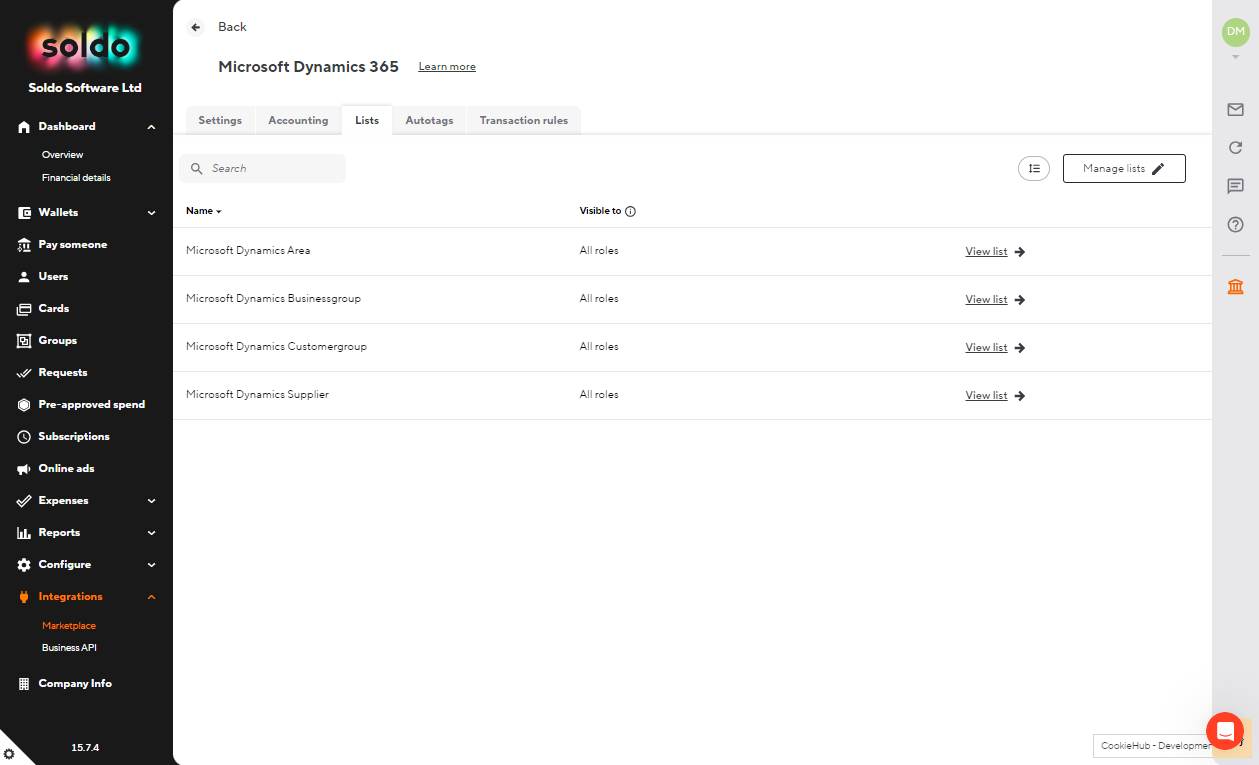Image resolution: width=1259 pixels, height=765 pixels.
Task: Click the bottom-left corner settings gear
Action: pos(10,754)
